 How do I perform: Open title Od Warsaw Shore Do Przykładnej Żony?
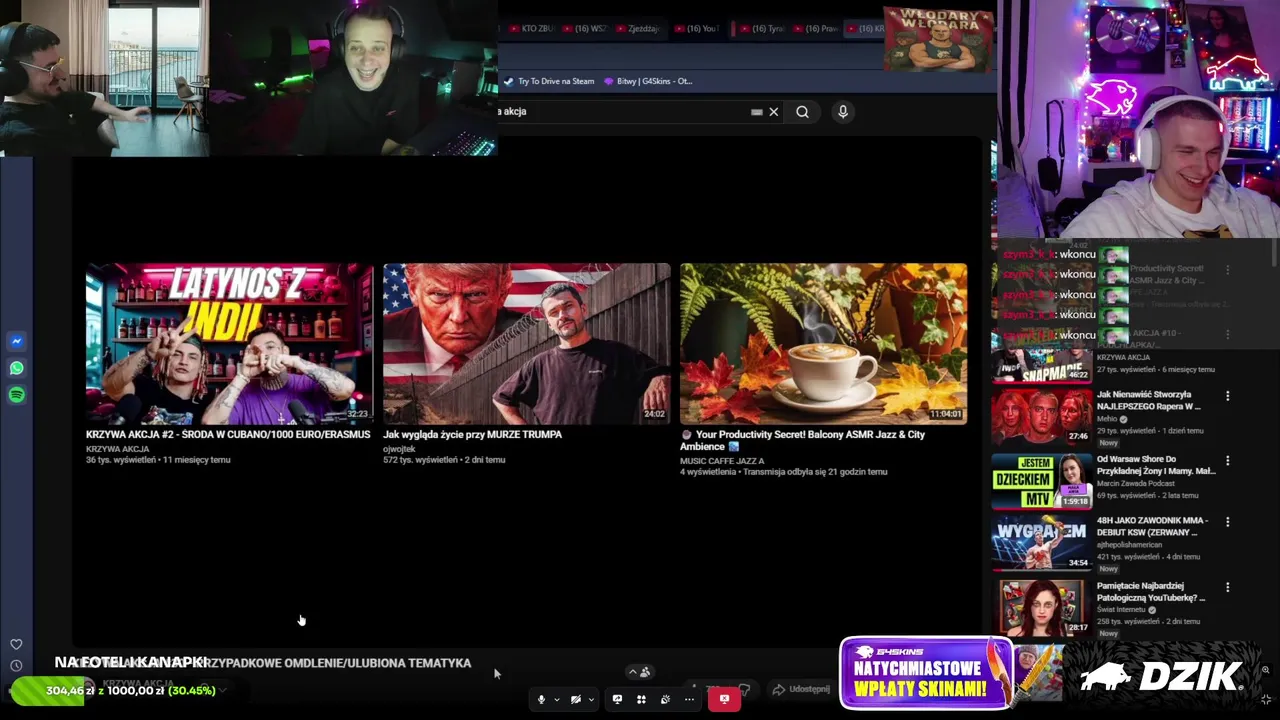click(1155, 465)
